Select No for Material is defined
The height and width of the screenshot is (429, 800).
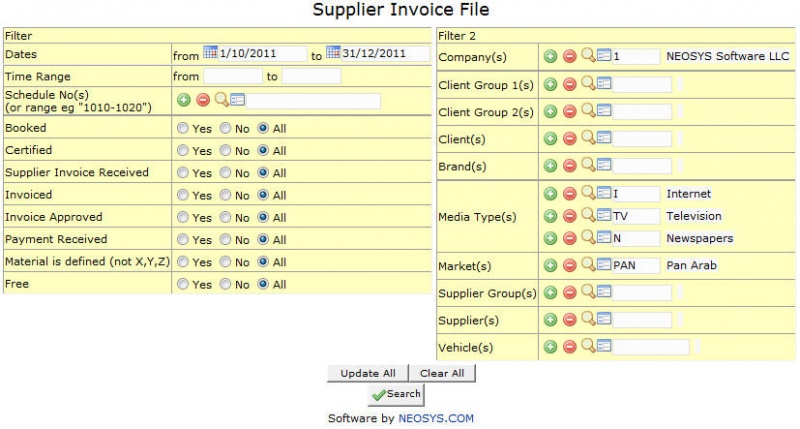(226, 262)
